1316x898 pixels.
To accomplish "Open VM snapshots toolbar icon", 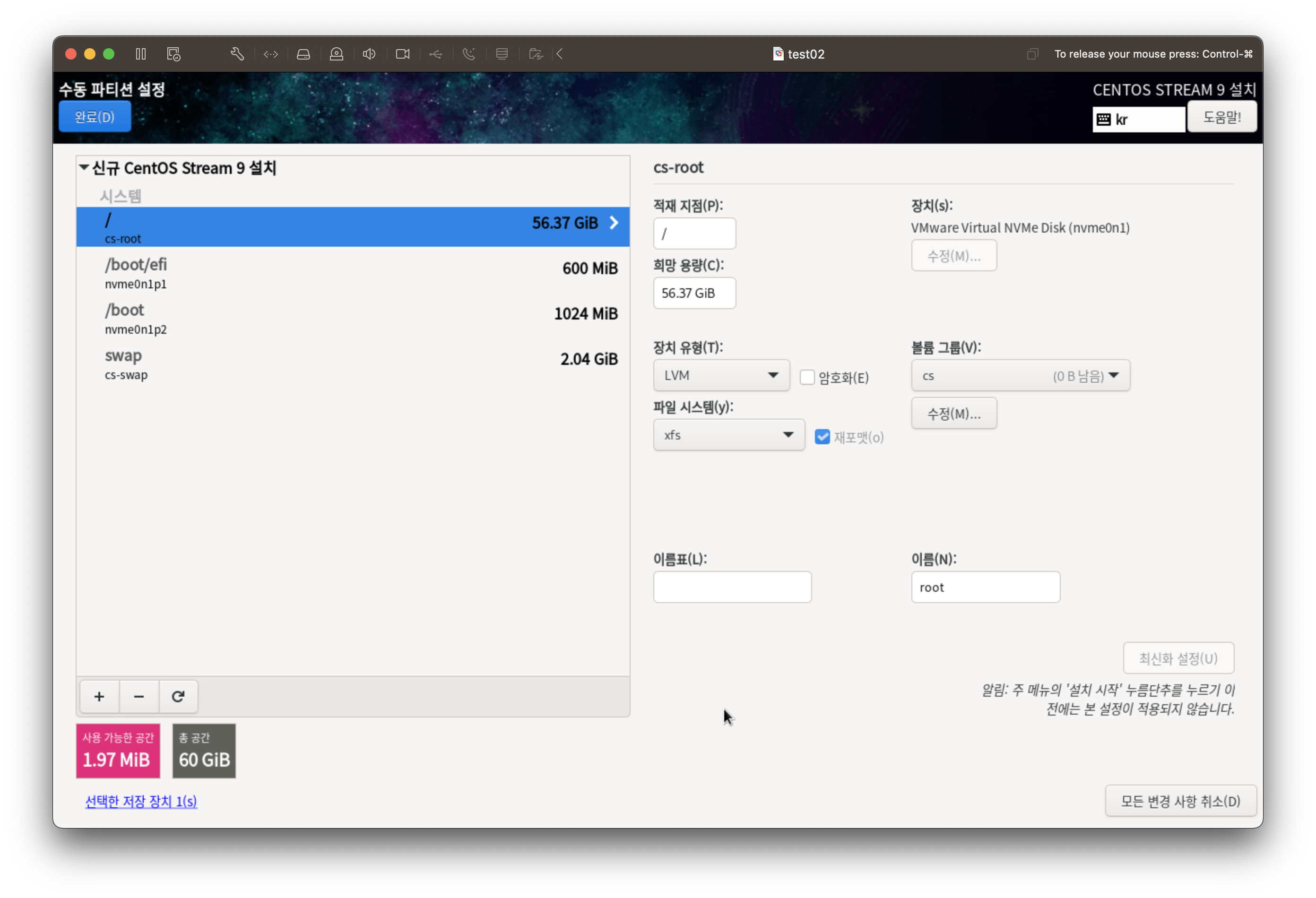I will point(174,54).
